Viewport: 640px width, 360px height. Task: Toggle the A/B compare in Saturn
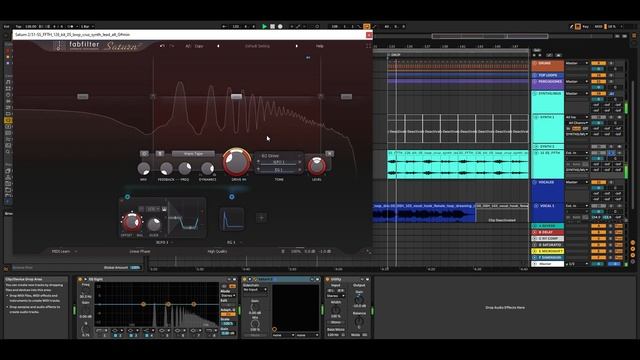pos(188,46)
